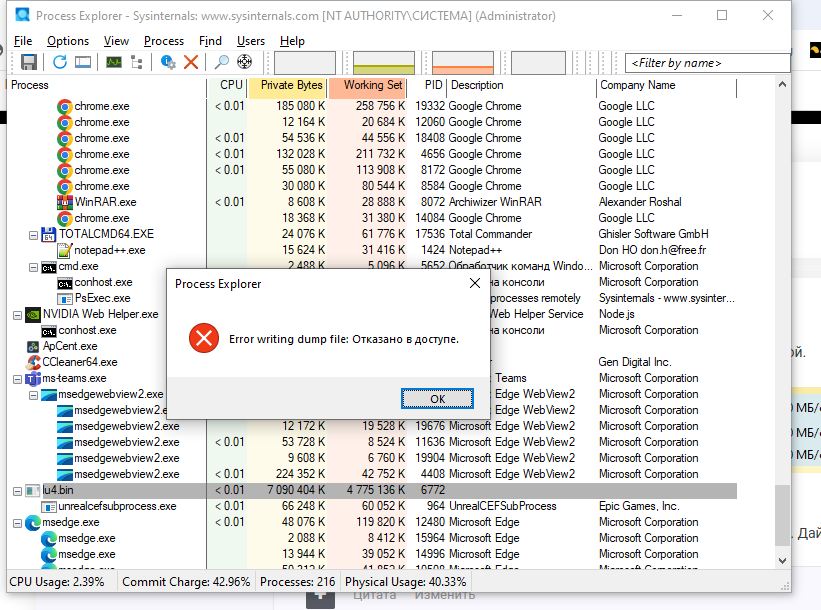This screenshot has width=821, height=610.
Task: Sort by the CPU column header
Action: [x=227, y=85]
